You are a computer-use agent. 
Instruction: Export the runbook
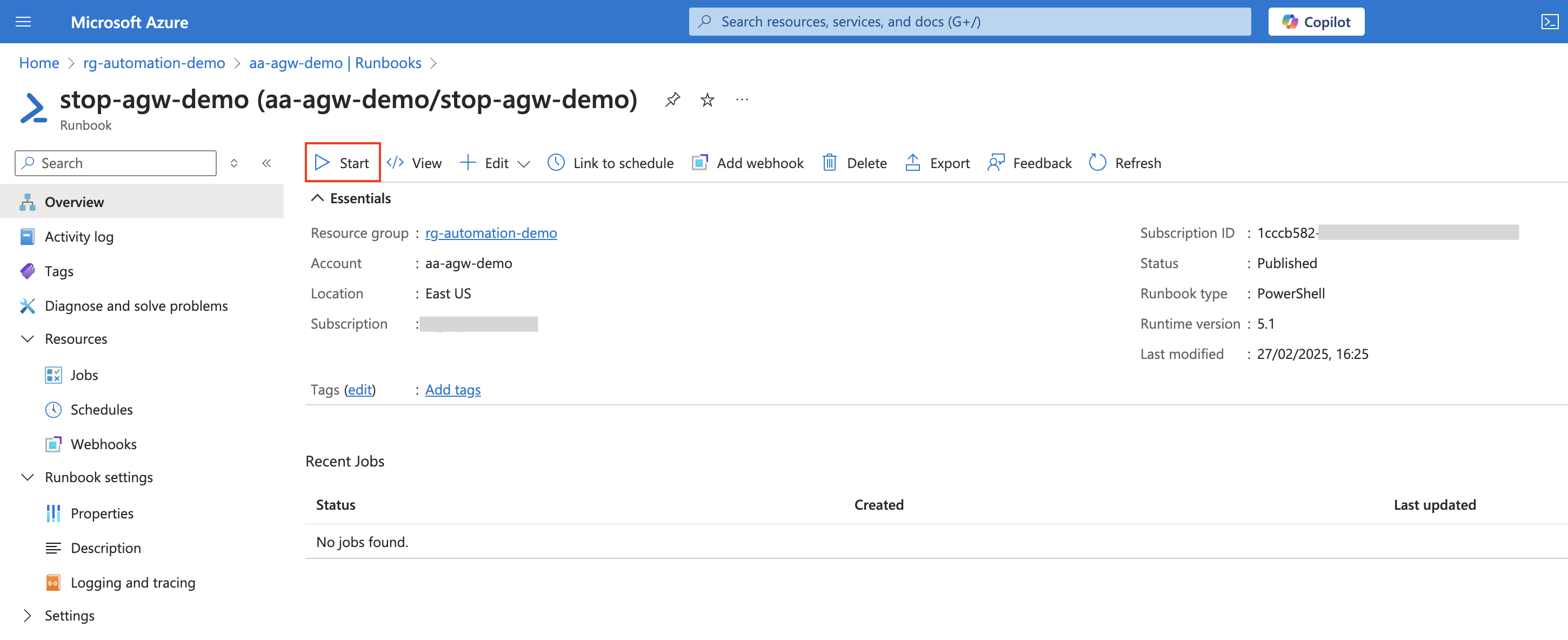pos(937,163)
